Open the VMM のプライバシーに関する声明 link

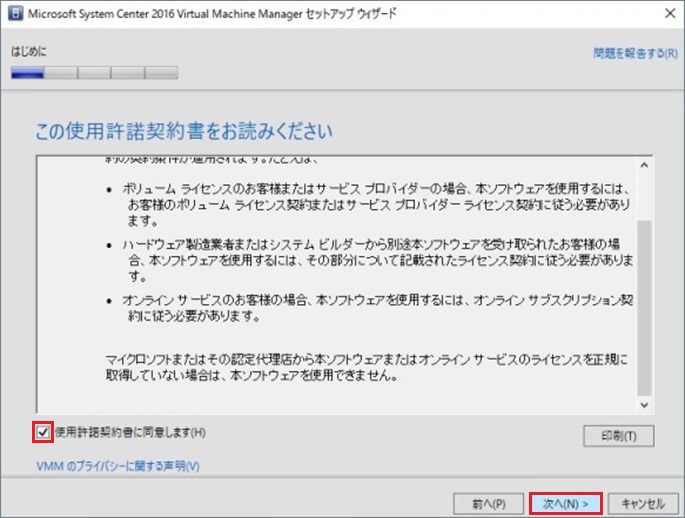tap(118, 466)
